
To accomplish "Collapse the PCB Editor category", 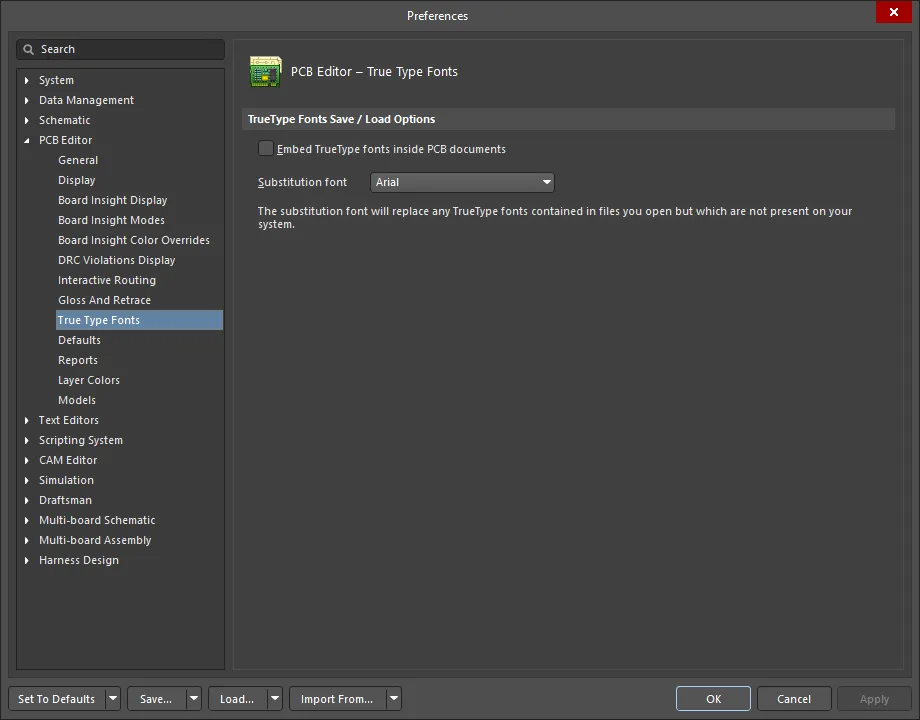I will point(25,140).
